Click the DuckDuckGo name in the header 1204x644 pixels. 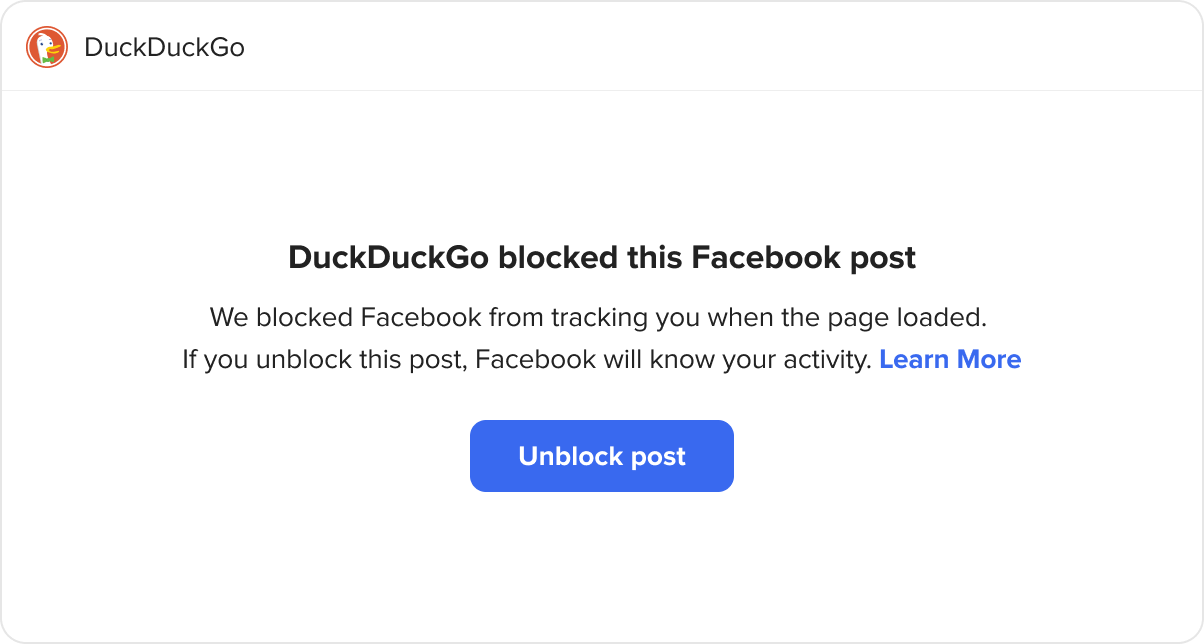click(164, 47)
